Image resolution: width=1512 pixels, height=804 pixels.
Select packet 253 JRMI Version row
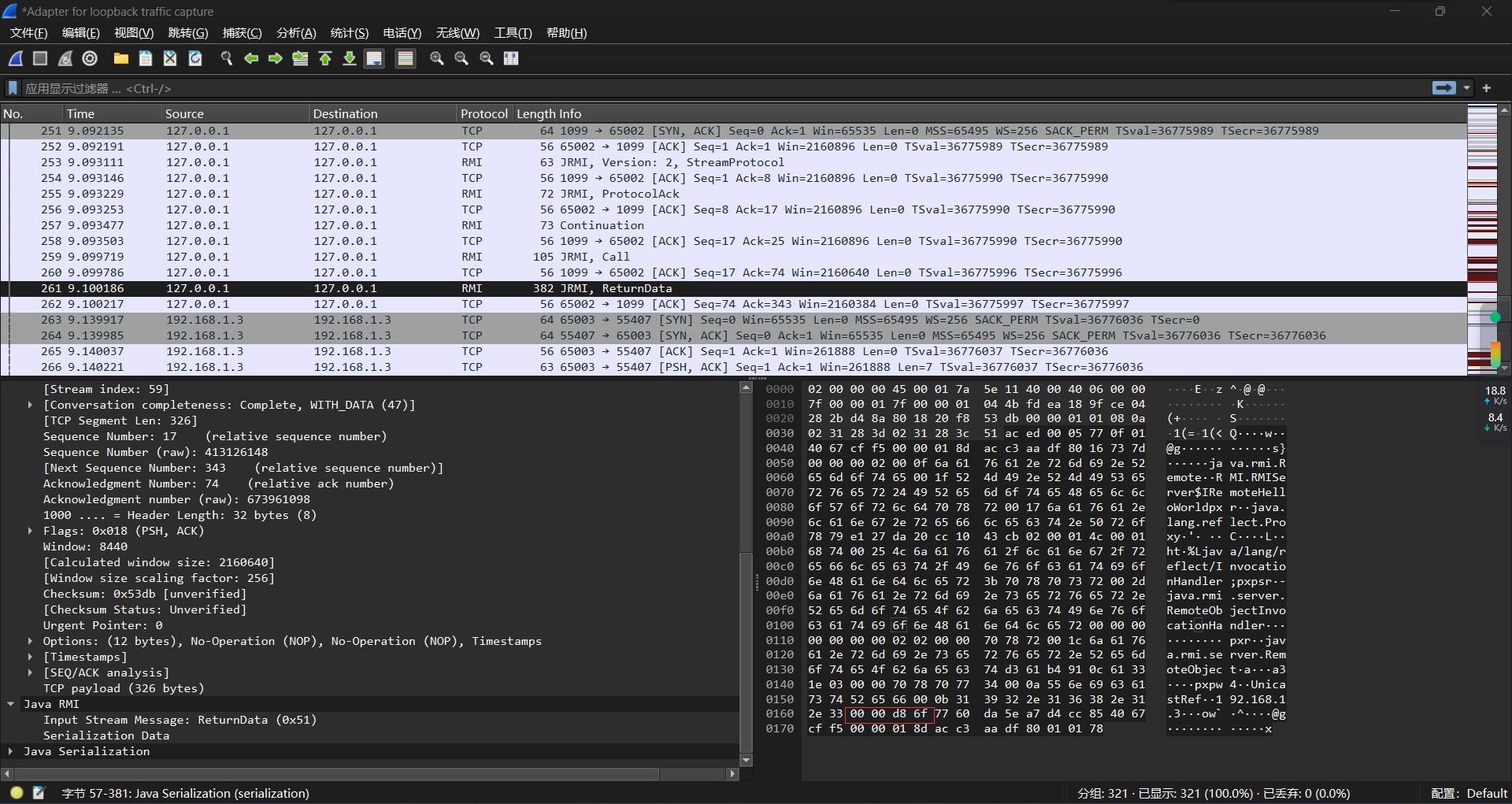click(x=732, y=162)
